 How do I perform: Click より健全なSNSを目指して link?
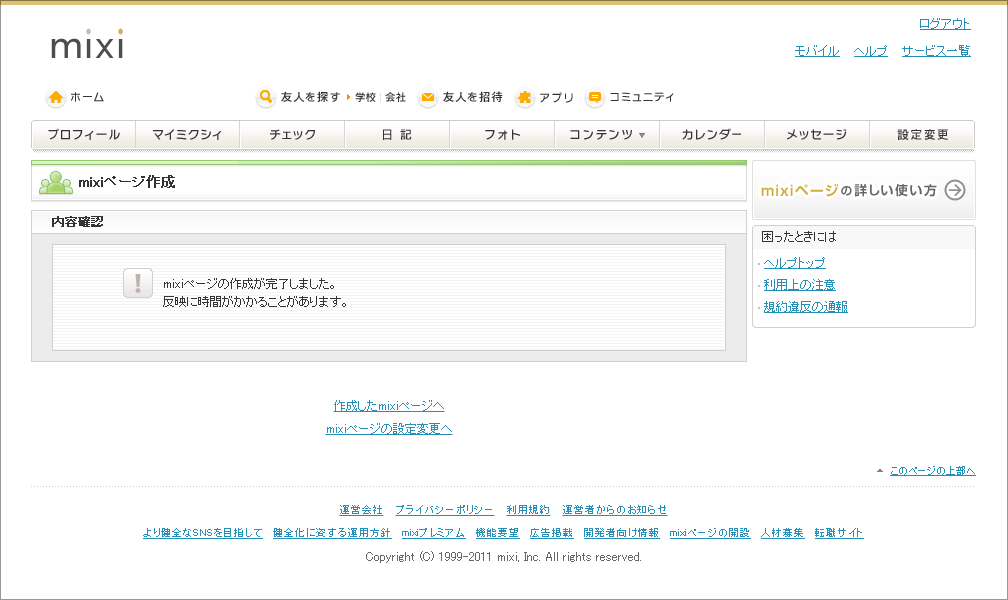coord(202,533)
